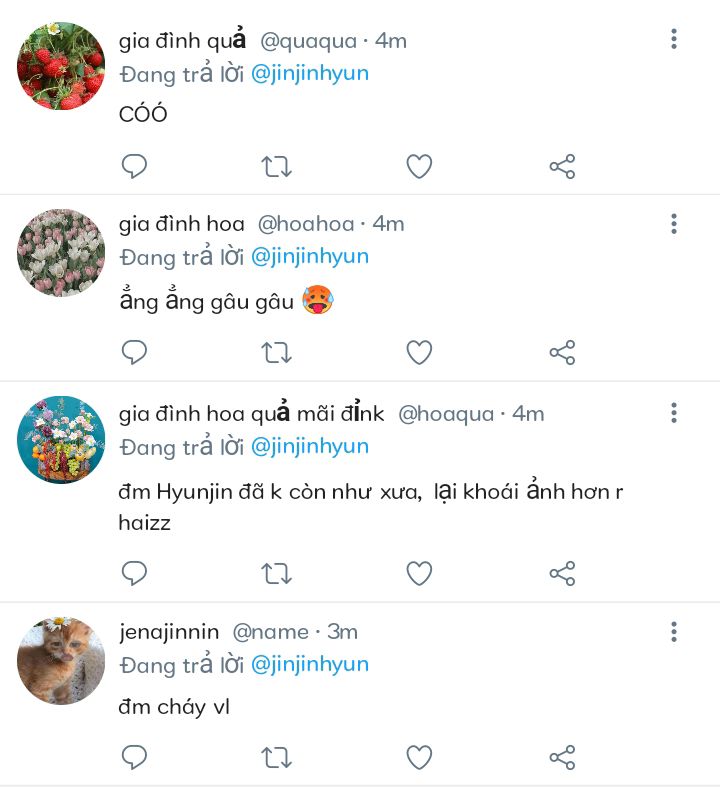Share the đm cháy vl tweet
The height and width of the screenshot is (788, 720).
click(562, 757)
